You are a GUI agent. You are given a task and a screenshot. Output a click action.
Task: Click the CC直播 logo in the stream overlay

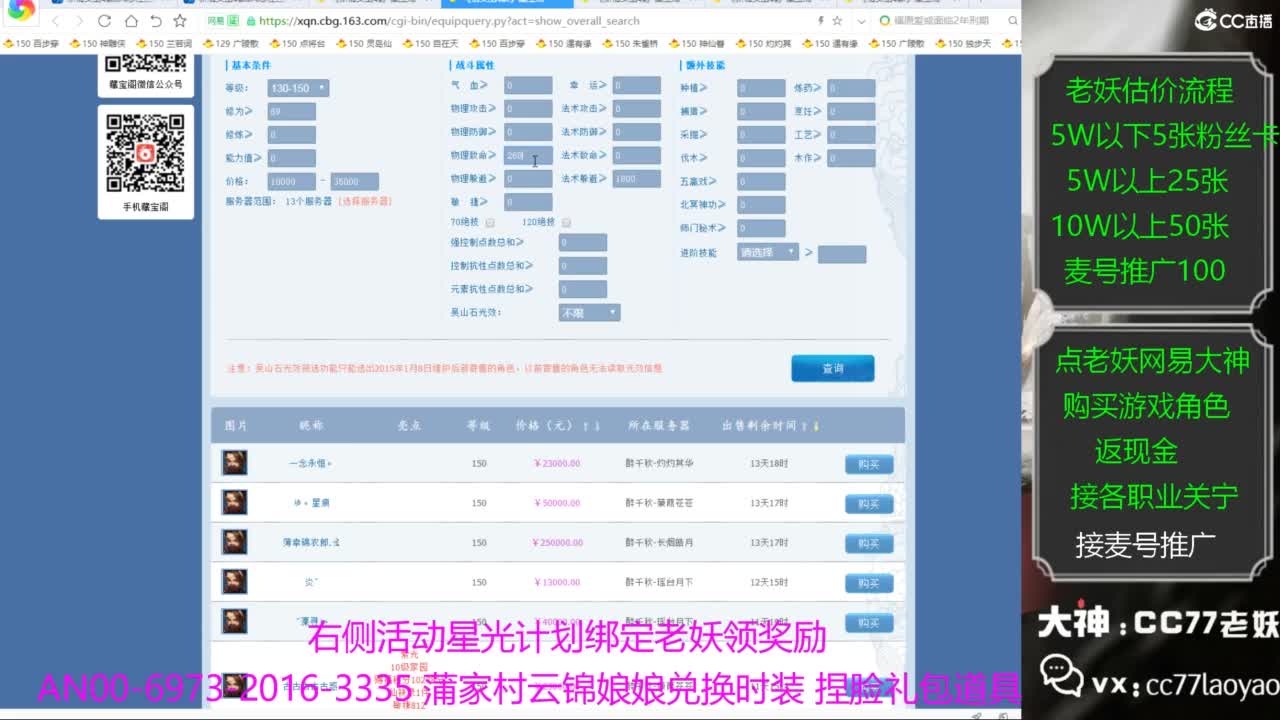[1234, 20]
